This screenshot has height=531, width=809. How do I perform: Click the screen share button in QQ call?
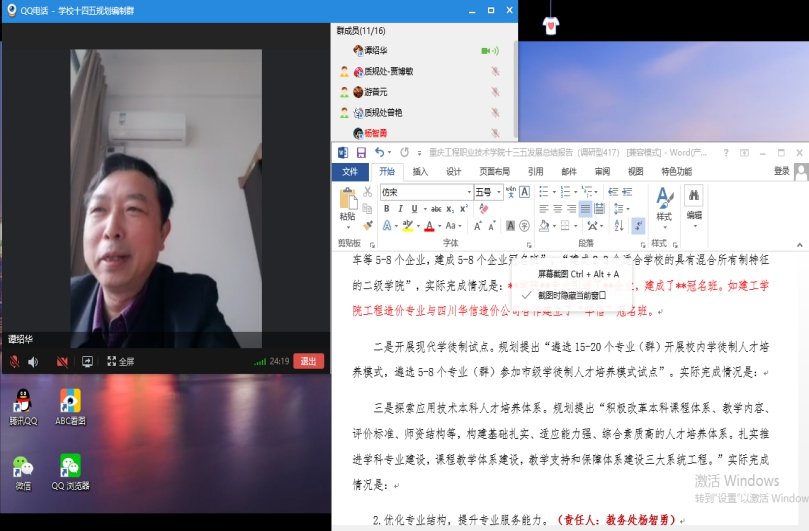tap(87, 362)
